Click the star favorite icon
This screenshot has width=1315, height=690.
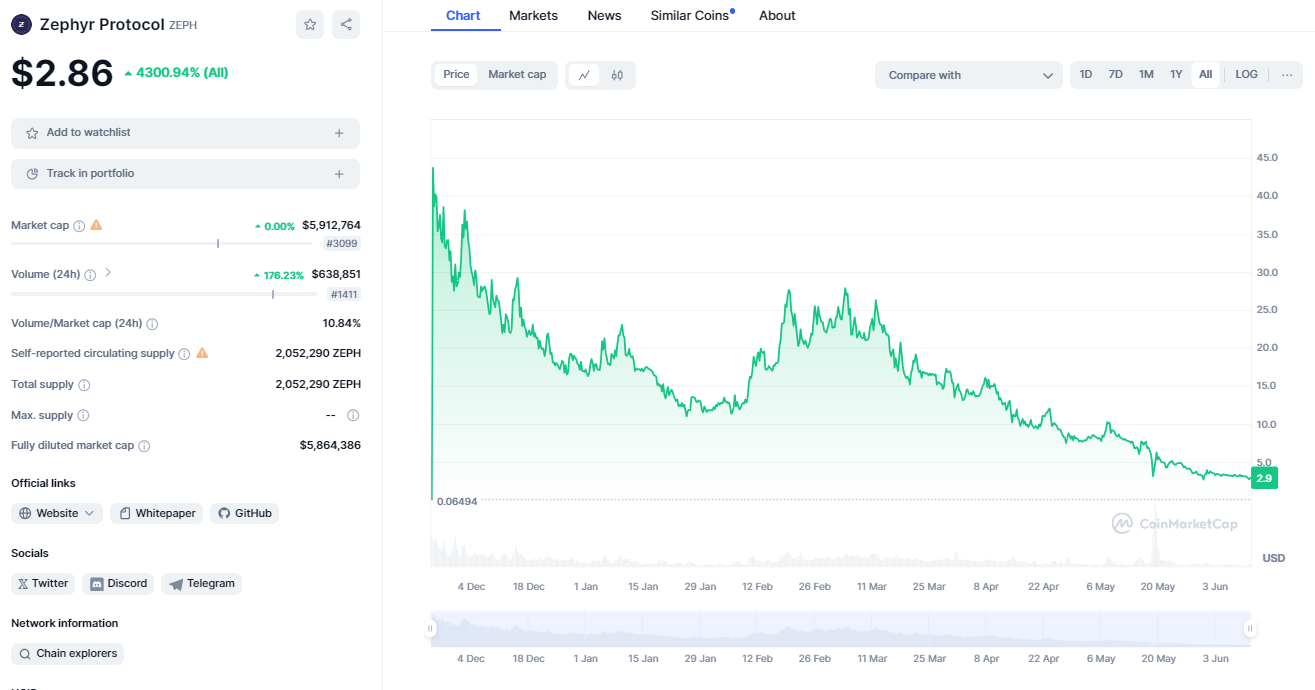click(x=310, y=25)
